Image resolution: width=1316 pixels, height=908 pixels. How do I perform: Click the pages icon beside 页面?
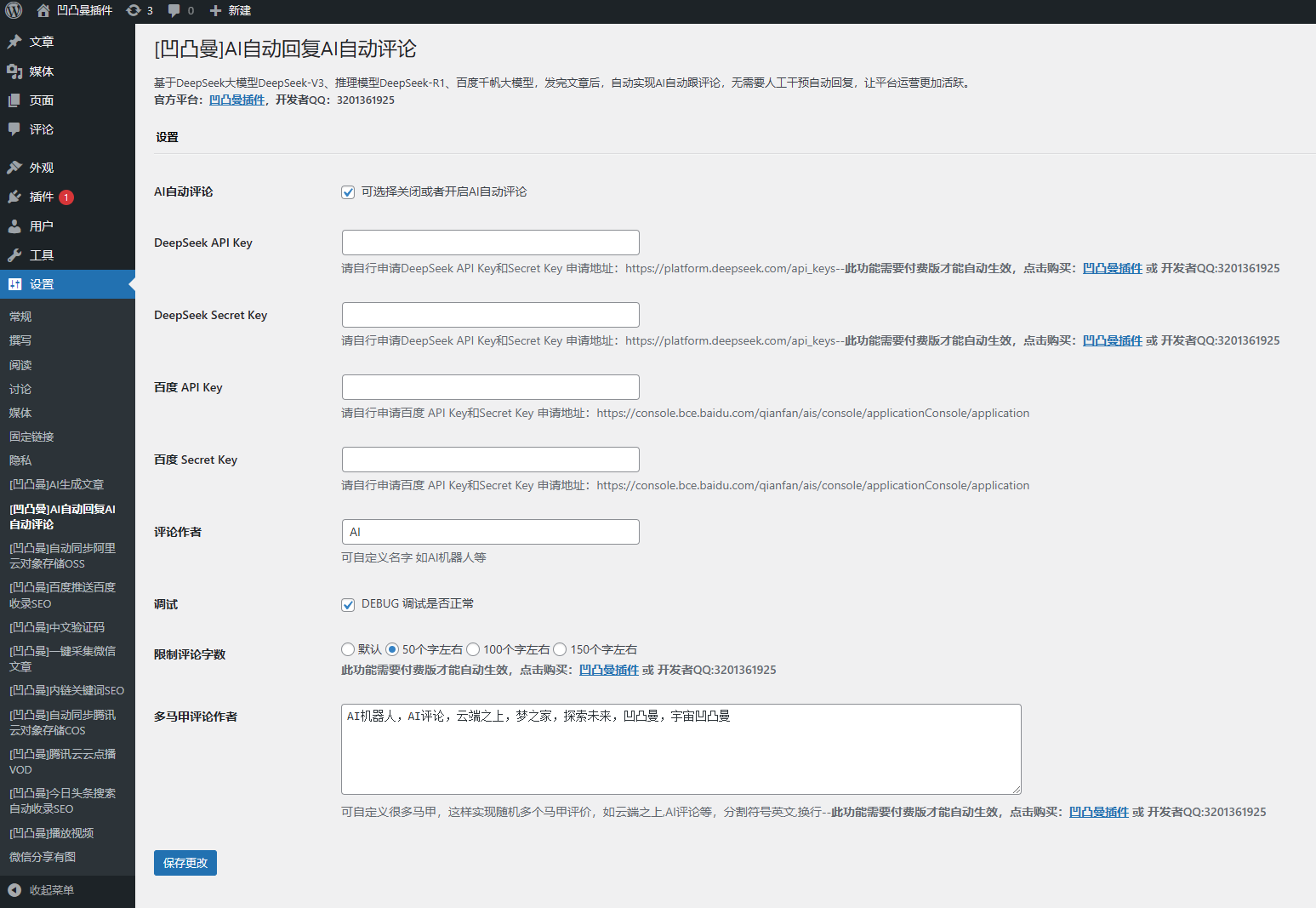pos(14,100)
